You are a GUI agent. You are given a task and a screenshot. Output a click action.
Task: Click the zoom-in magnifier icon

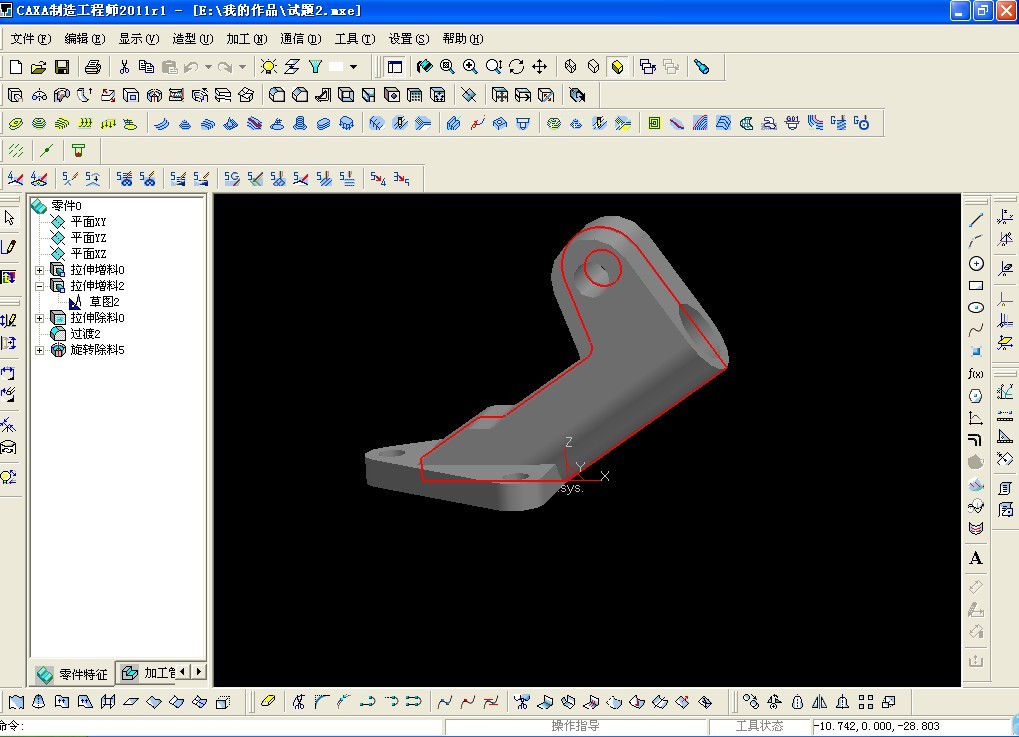coord(470,67)
